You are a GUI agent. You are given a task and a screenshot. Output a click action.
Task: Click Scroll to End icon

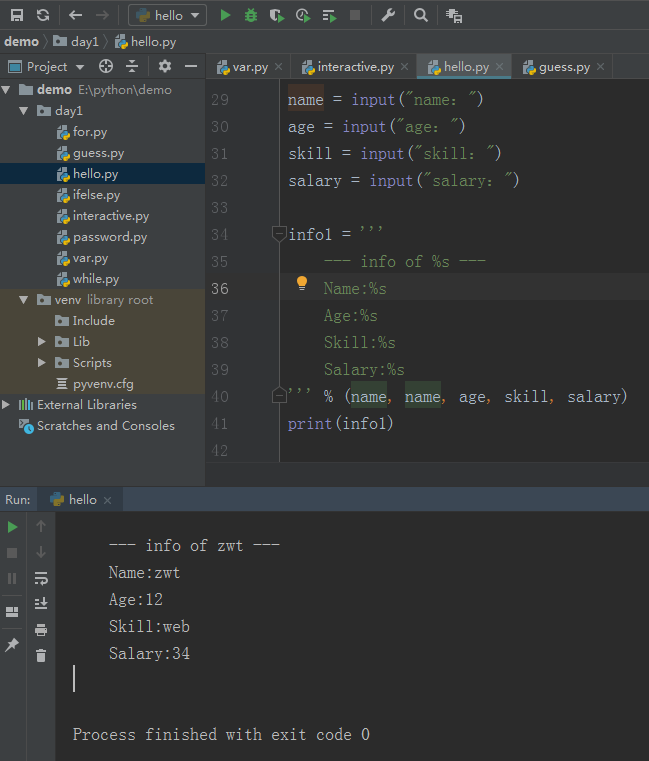(x=41, y=603)
